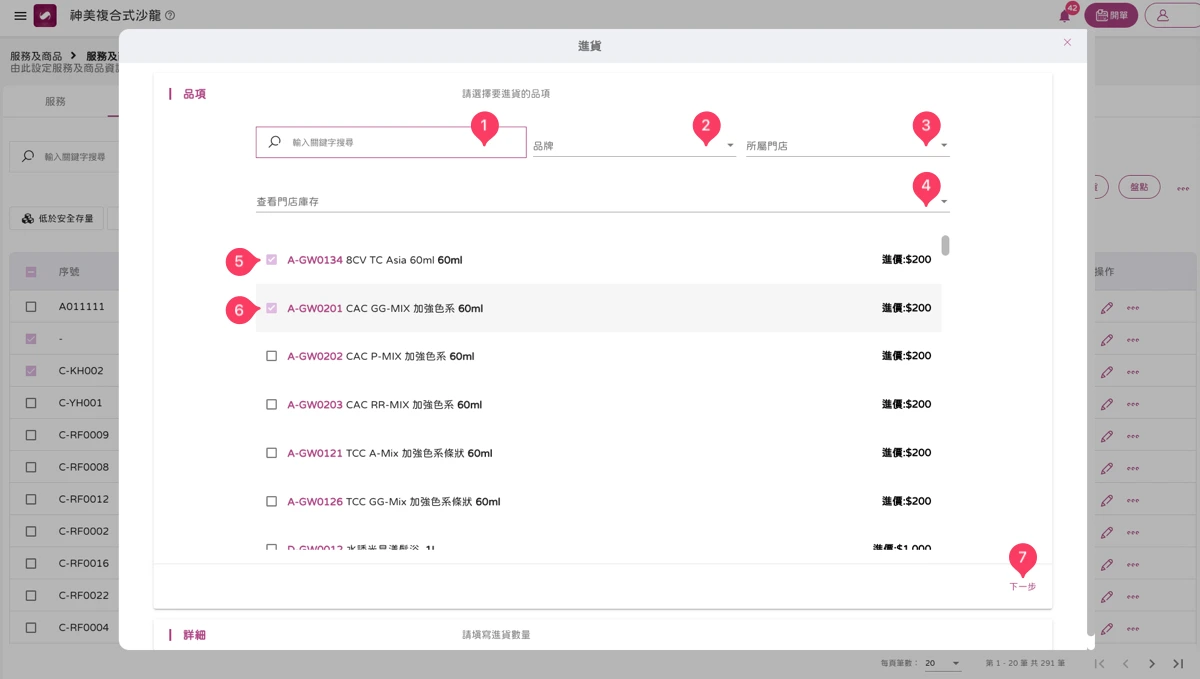Jump to the last page arrow
This screenshot has height=679, width=1200.
point(1178,663)
